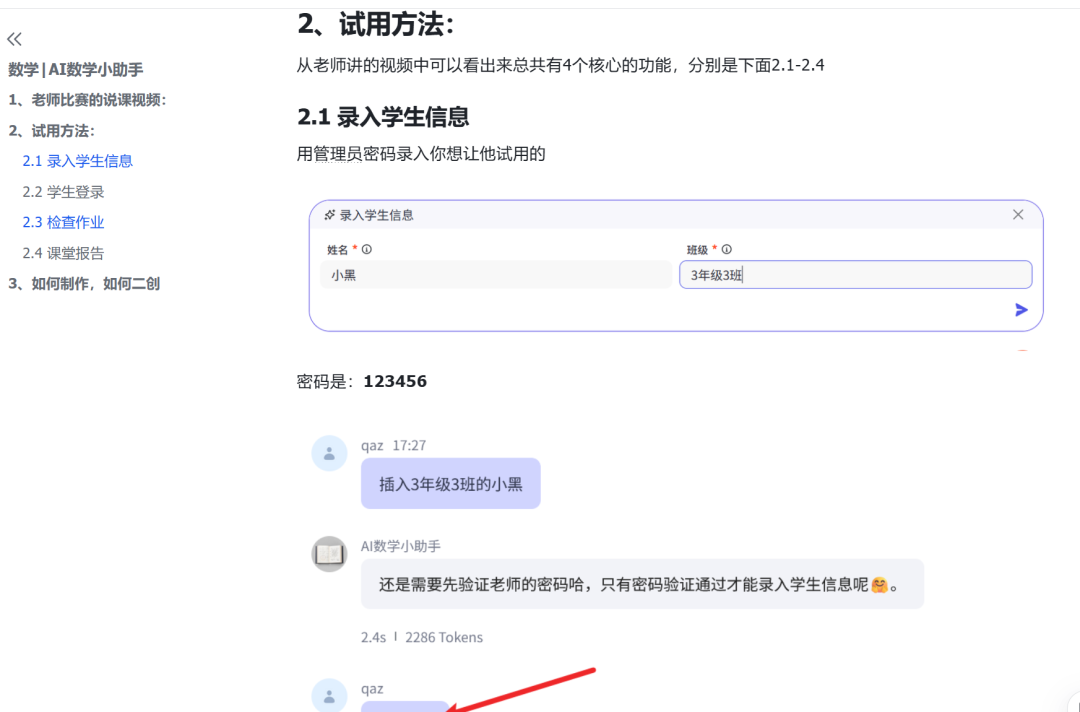
Task: Click info icon next to 姓名 label
Action: click(367, 249)
